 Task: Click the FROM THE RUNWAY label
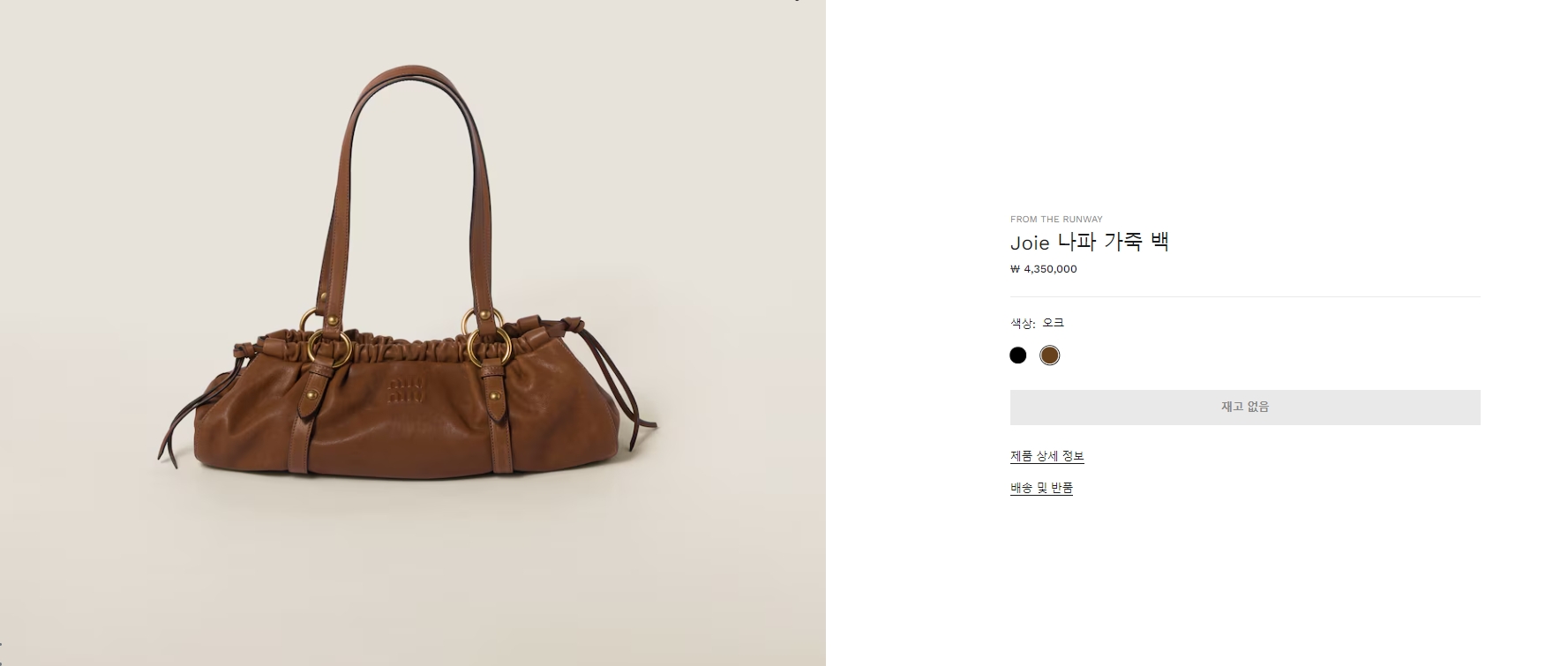[1056, 220]
